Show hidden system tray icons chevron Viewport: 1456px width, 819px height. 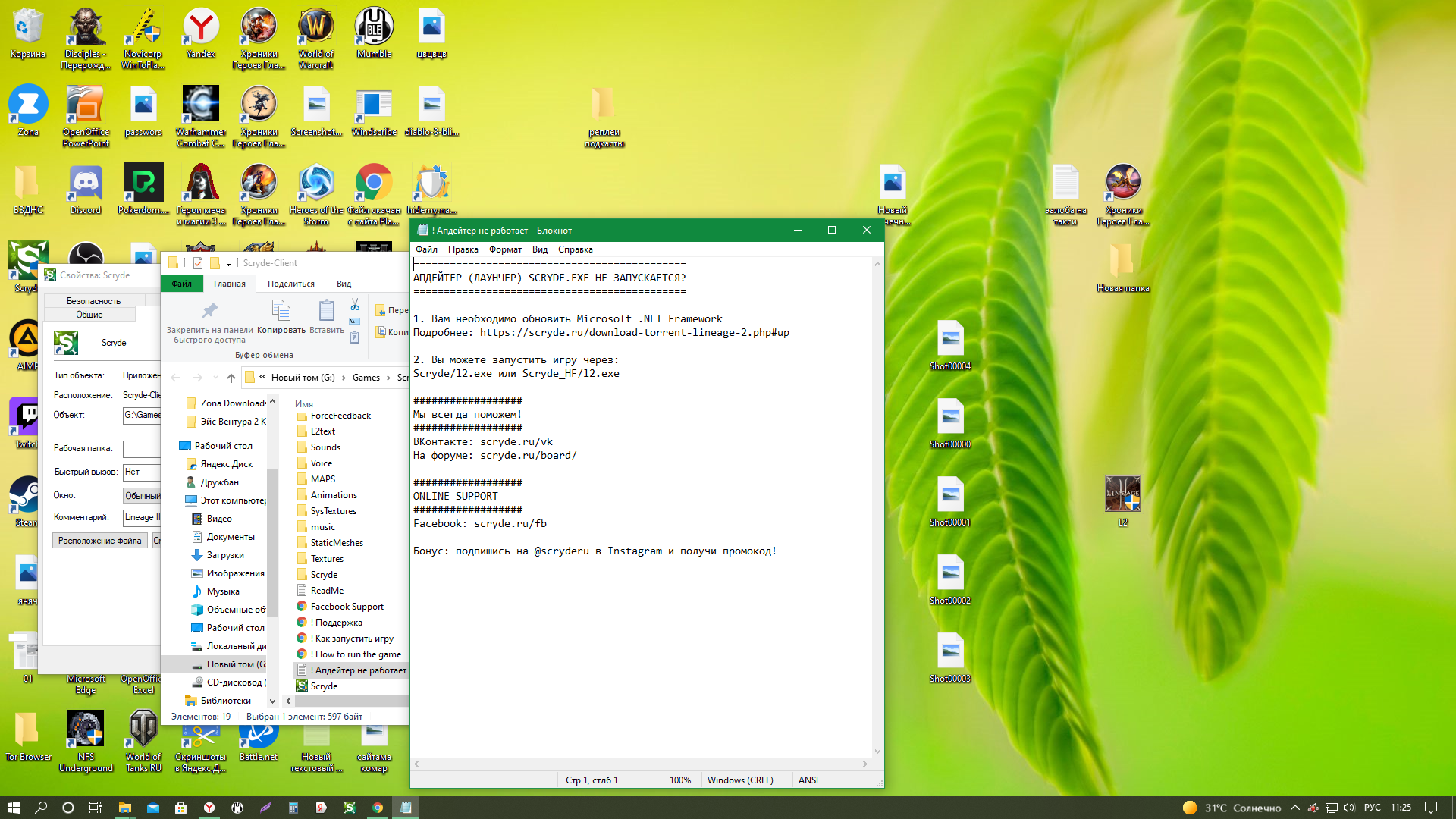(x=1294, y=808)
